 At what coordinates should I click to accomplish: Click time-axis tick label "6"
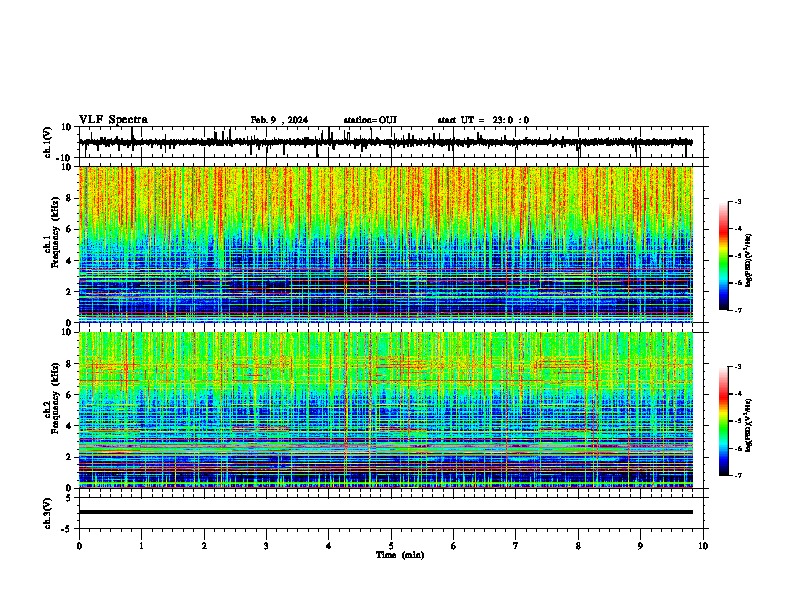pyautogui.click(x=454, y=546)
